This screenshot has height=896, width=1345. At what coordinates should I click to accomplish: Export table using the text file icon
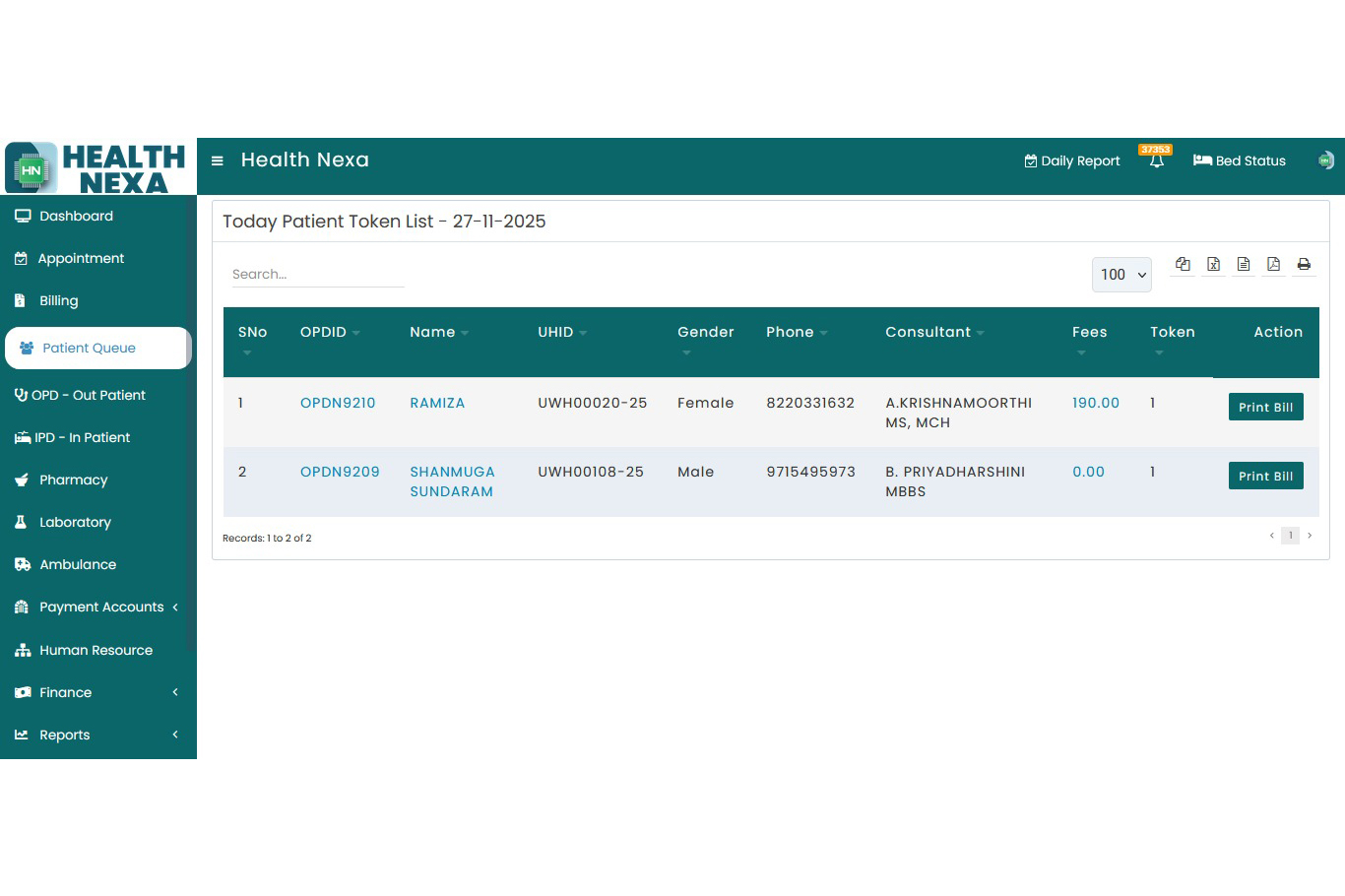tap(1243, 264)
